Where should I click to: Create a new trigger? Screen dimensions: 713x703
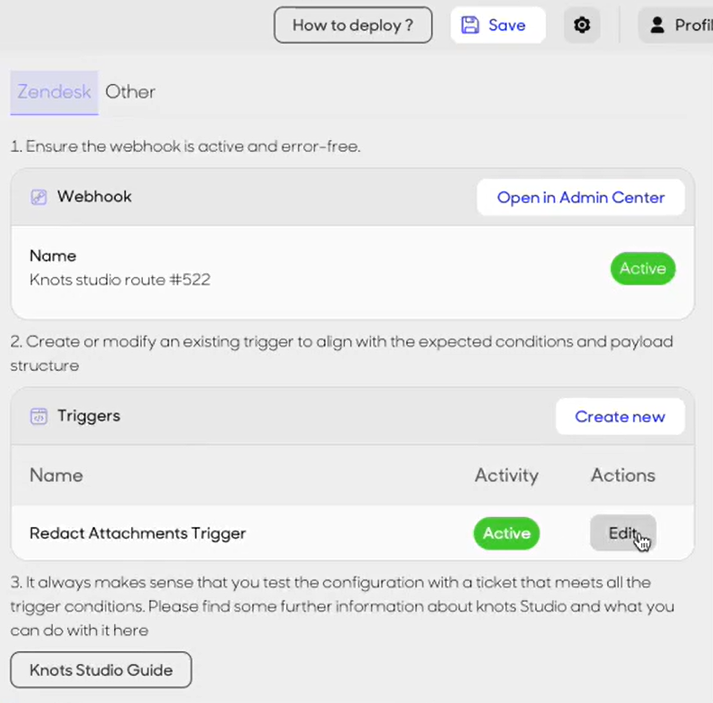620,417
